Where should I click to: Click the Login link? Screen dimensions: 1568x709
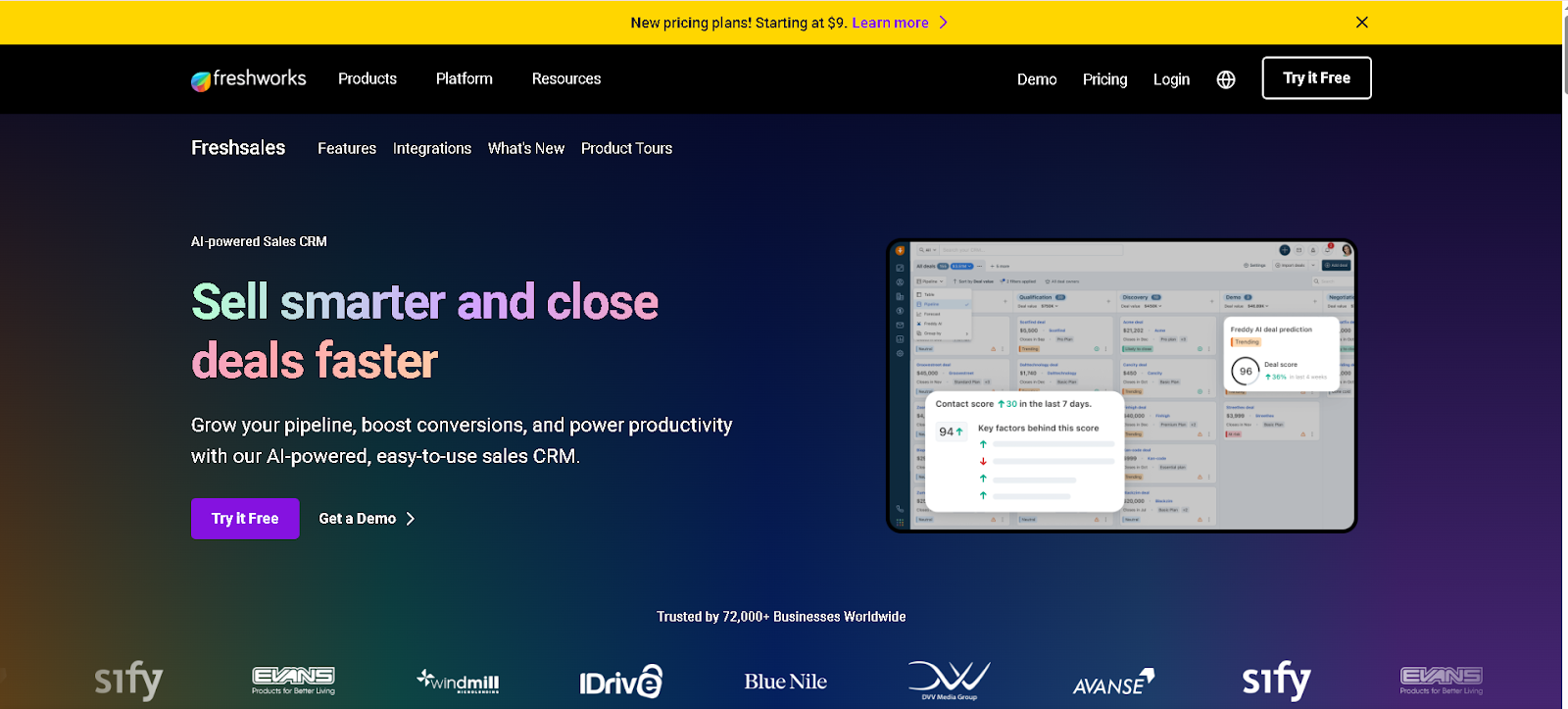pyautogui.click(x=1171, y=79)
